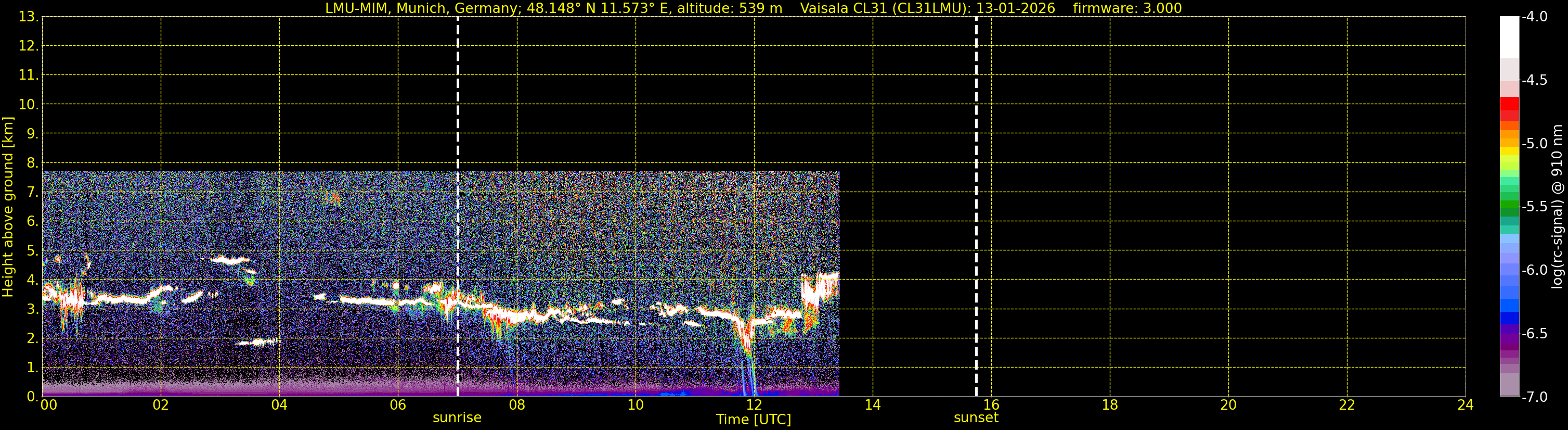
Task: Click the "-6.5" colorbar tick value
Action: click(x=1535, y=334)
